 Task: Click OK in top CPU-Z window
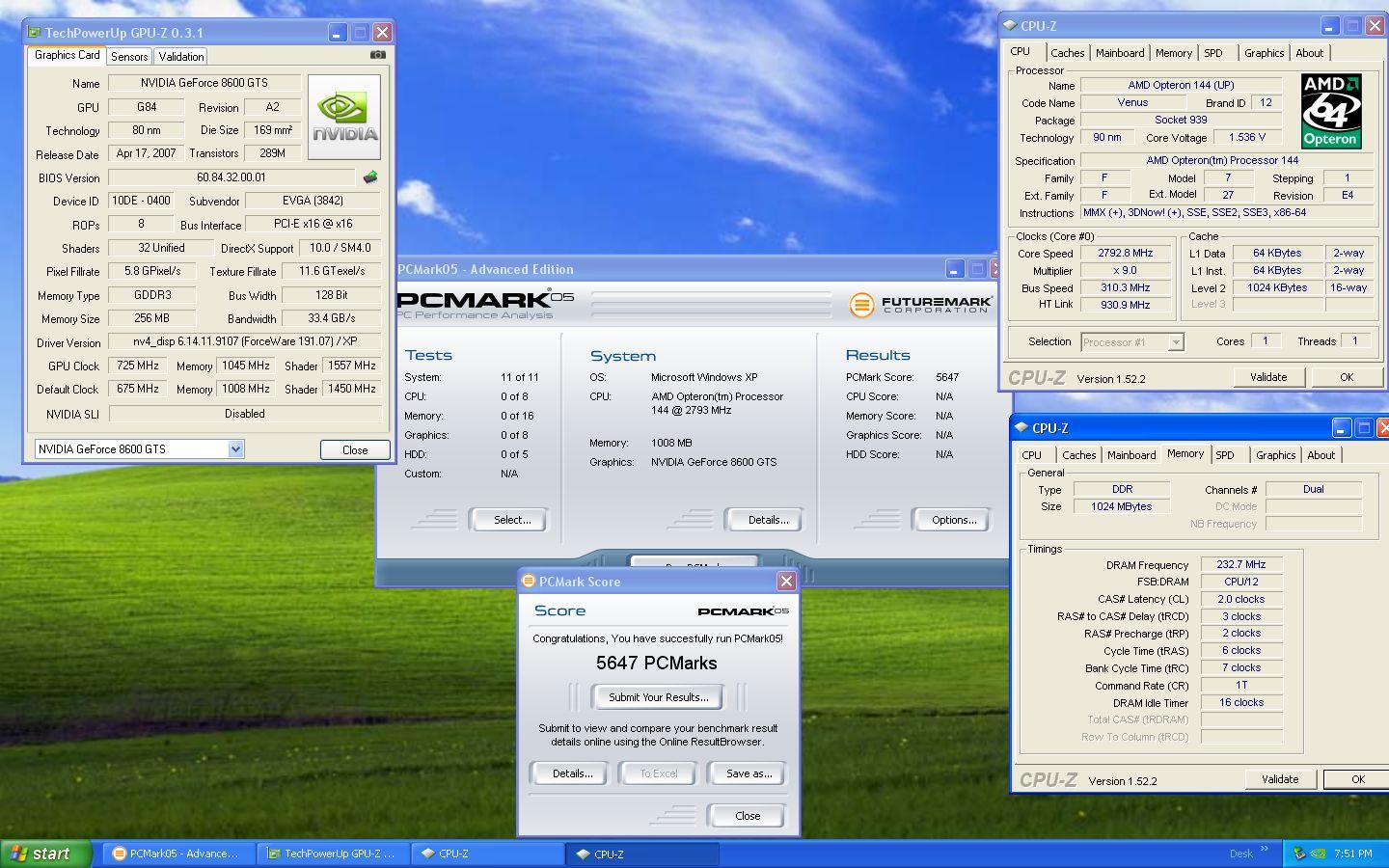[x=1347, y=377]
